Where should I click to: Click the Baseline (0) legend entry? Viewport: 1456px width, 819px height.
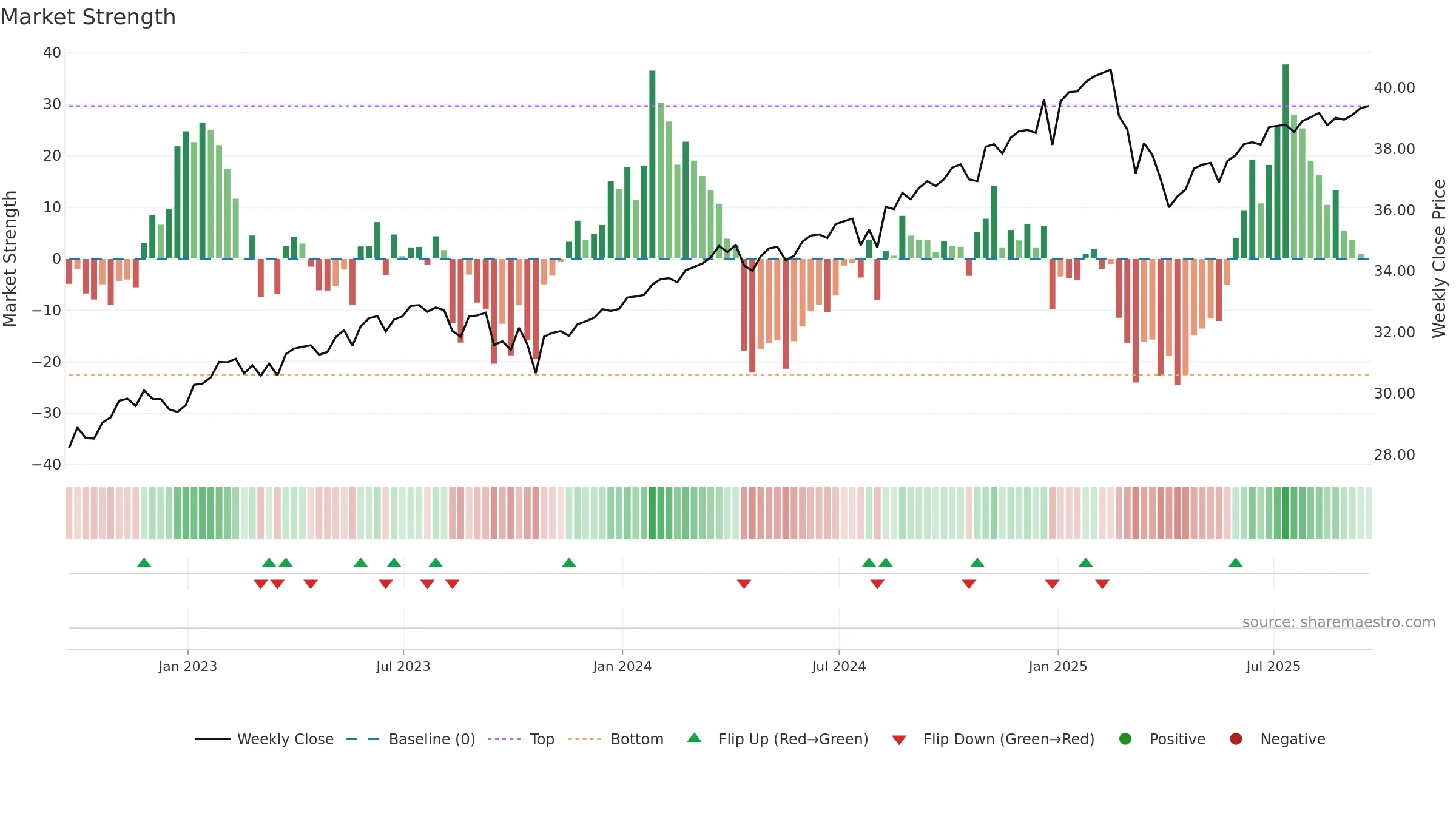[x=411, y=739]
